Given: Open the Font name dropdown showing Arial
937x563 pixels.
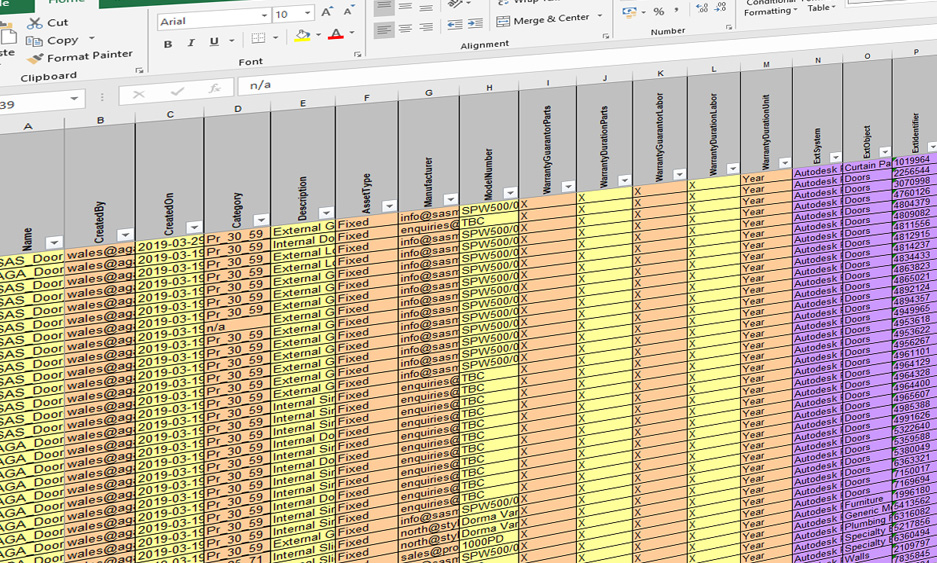Looking at the screenshot, I should point(265,16).
